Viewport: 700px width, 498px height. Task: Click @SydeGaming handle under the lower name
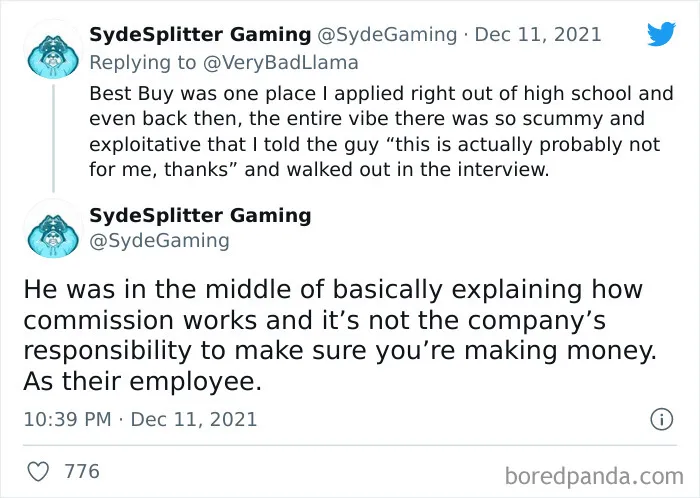159,241
